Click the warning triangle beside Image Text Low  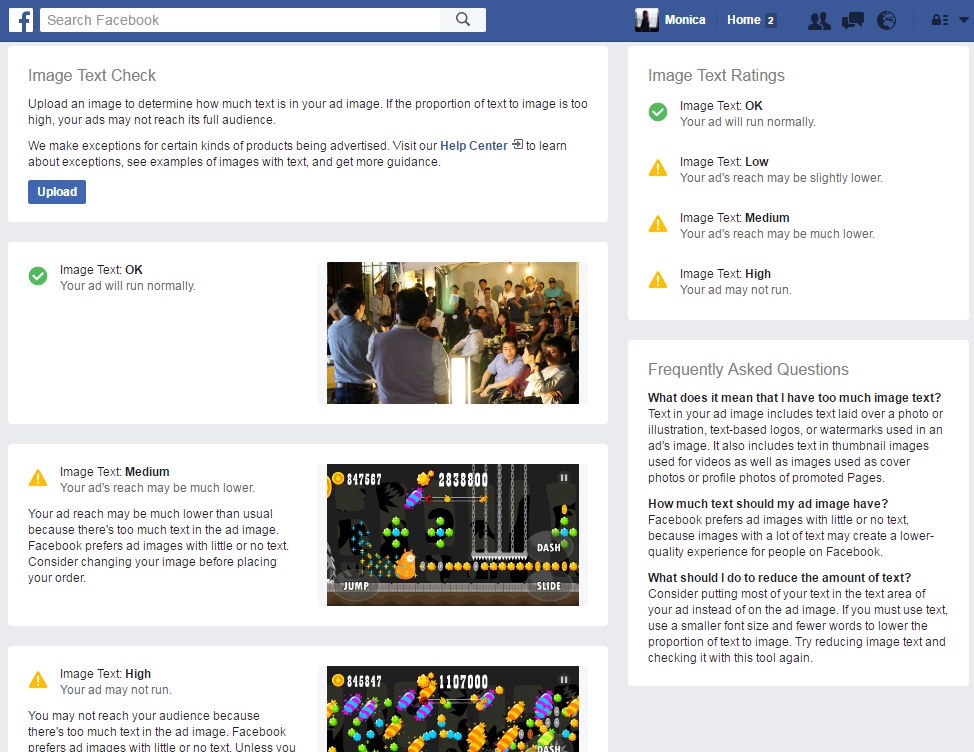click(657, 168)
